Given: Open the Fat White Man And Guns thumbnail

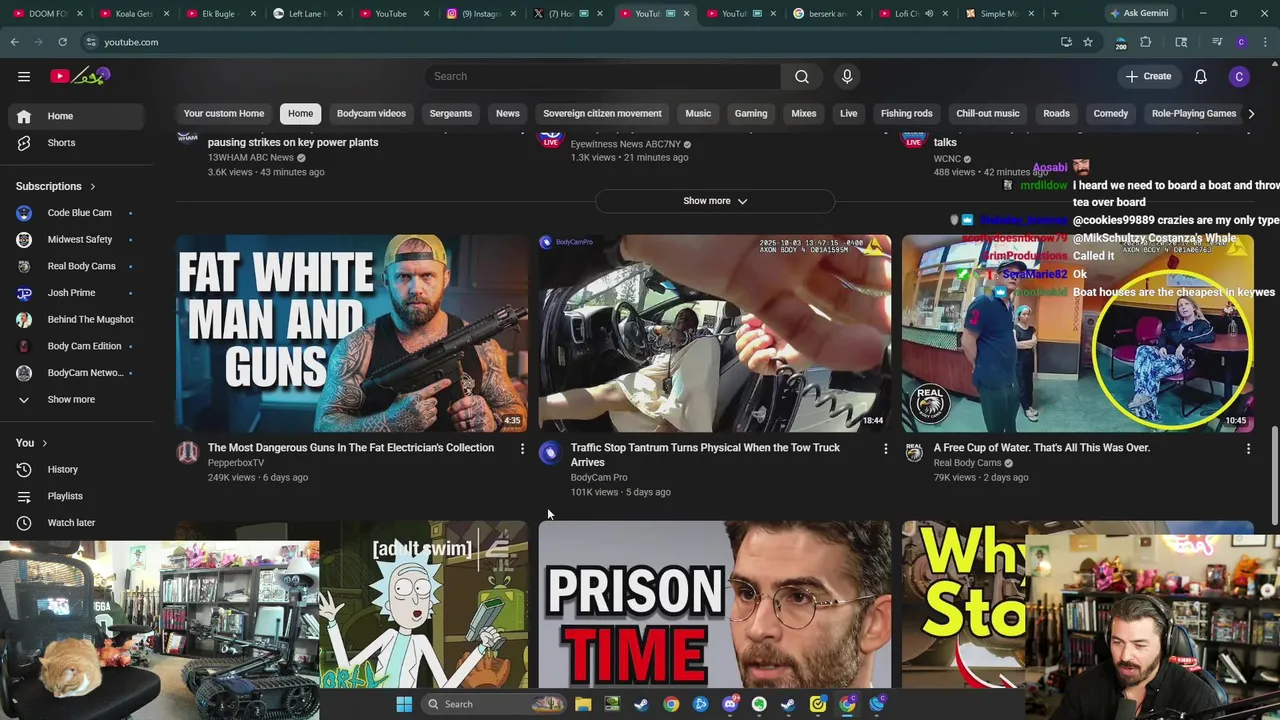Looking at the screenshot, I should (352, 332).
